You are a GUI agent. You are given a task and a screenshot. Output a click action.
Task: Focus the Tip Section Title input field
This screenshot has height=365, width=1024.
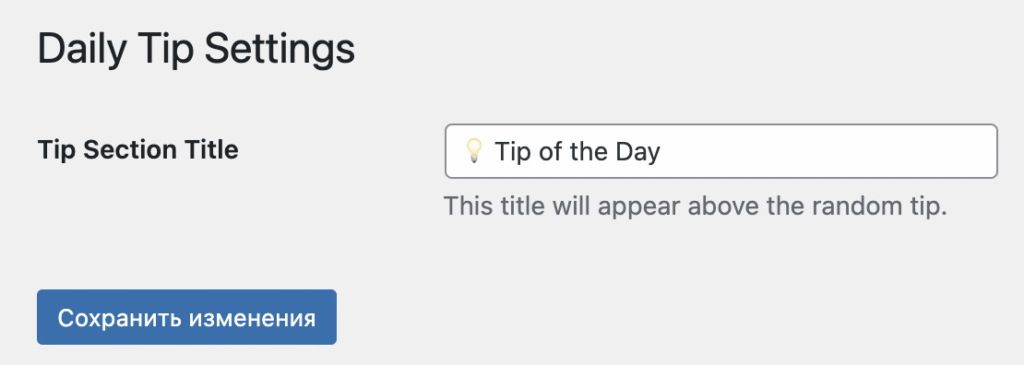pos(721,151)
